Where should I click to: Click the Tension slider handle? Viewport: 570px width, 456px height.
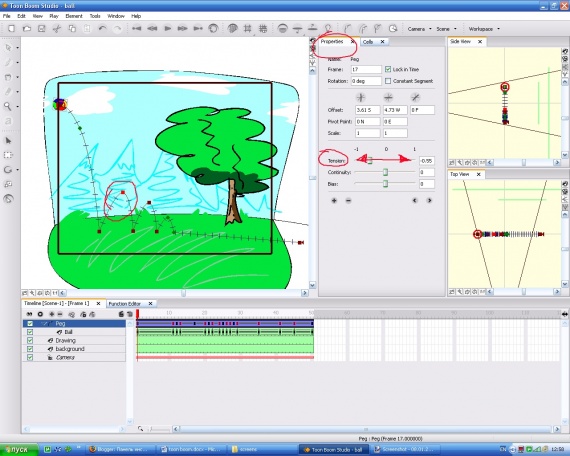click(x=369, y=160)
